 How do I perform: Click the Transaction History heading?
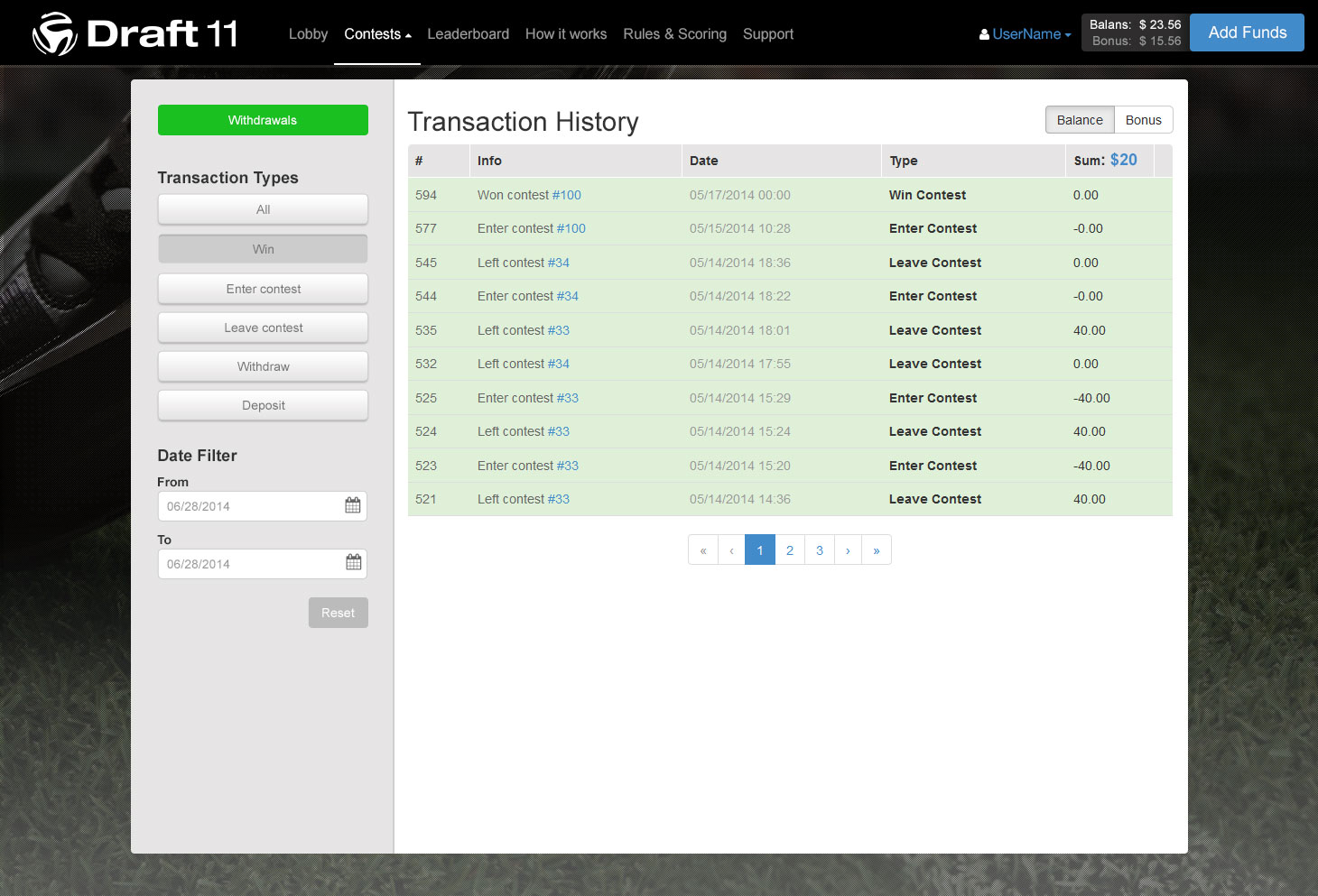click(x=524, y=122)
